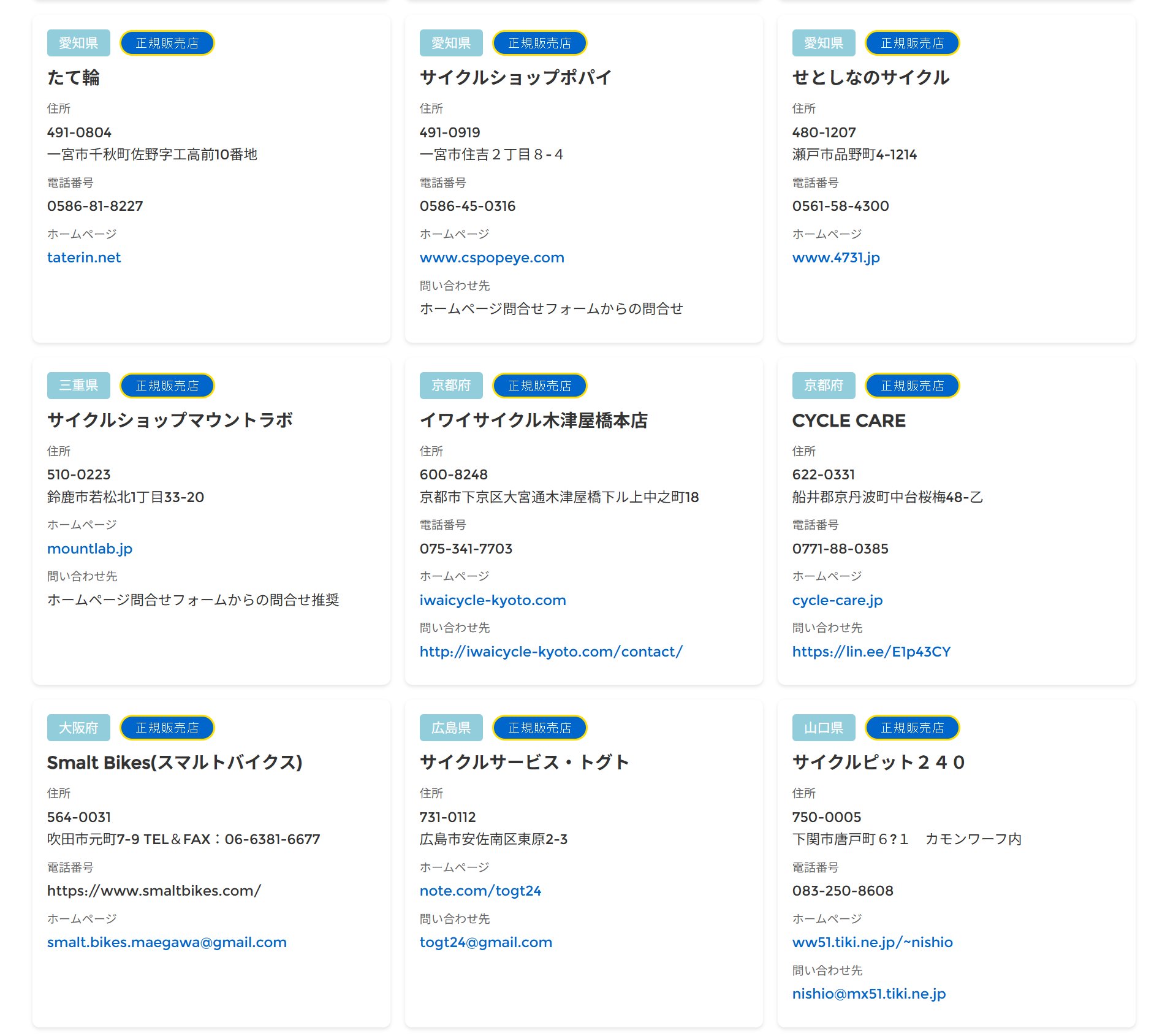This screenshot has height=1036, width=1173.
Task: Click nishio@mx51.tiki.ne.jp email link
Action: tap(869, 994)
